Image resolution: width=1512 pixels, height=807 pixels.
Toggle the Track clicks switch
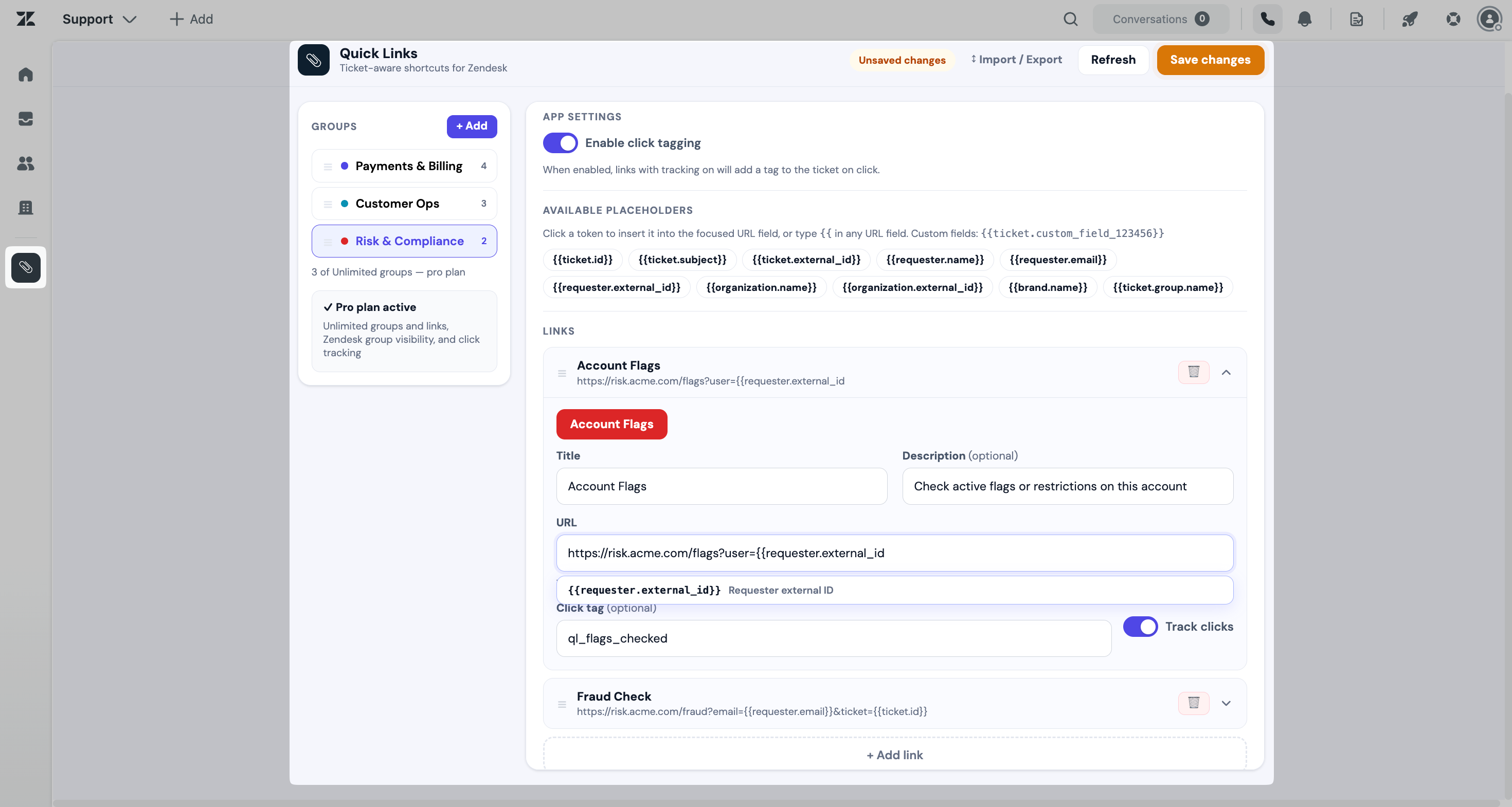coord(1140,627)
